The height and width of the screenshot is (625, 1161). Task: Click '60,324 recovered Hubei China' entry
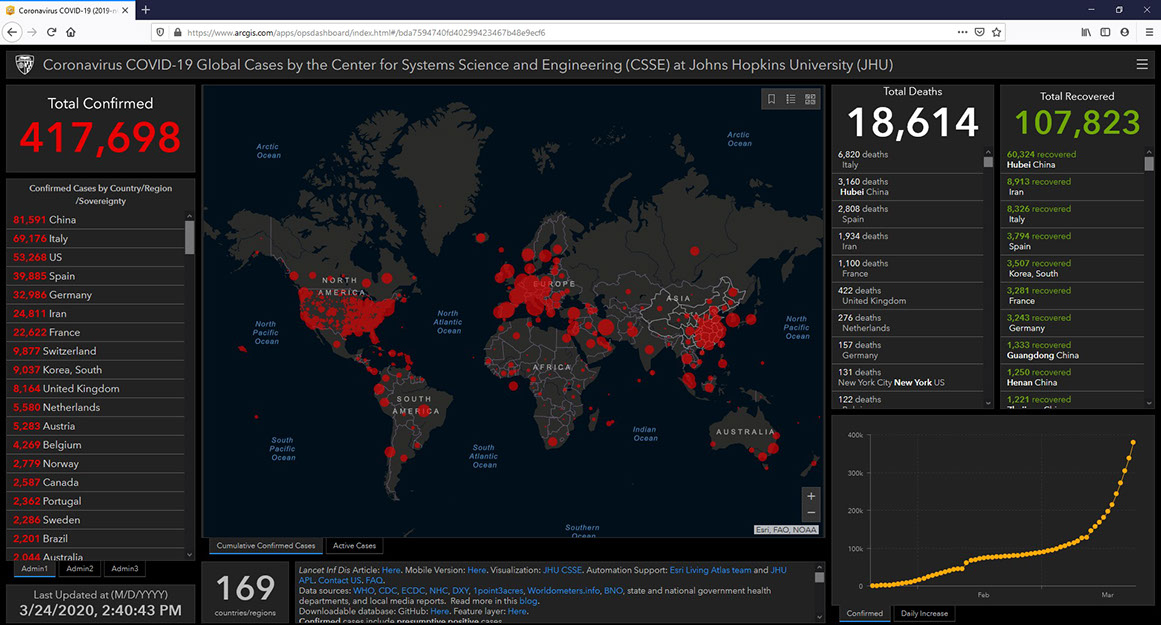coord(1072,160)
